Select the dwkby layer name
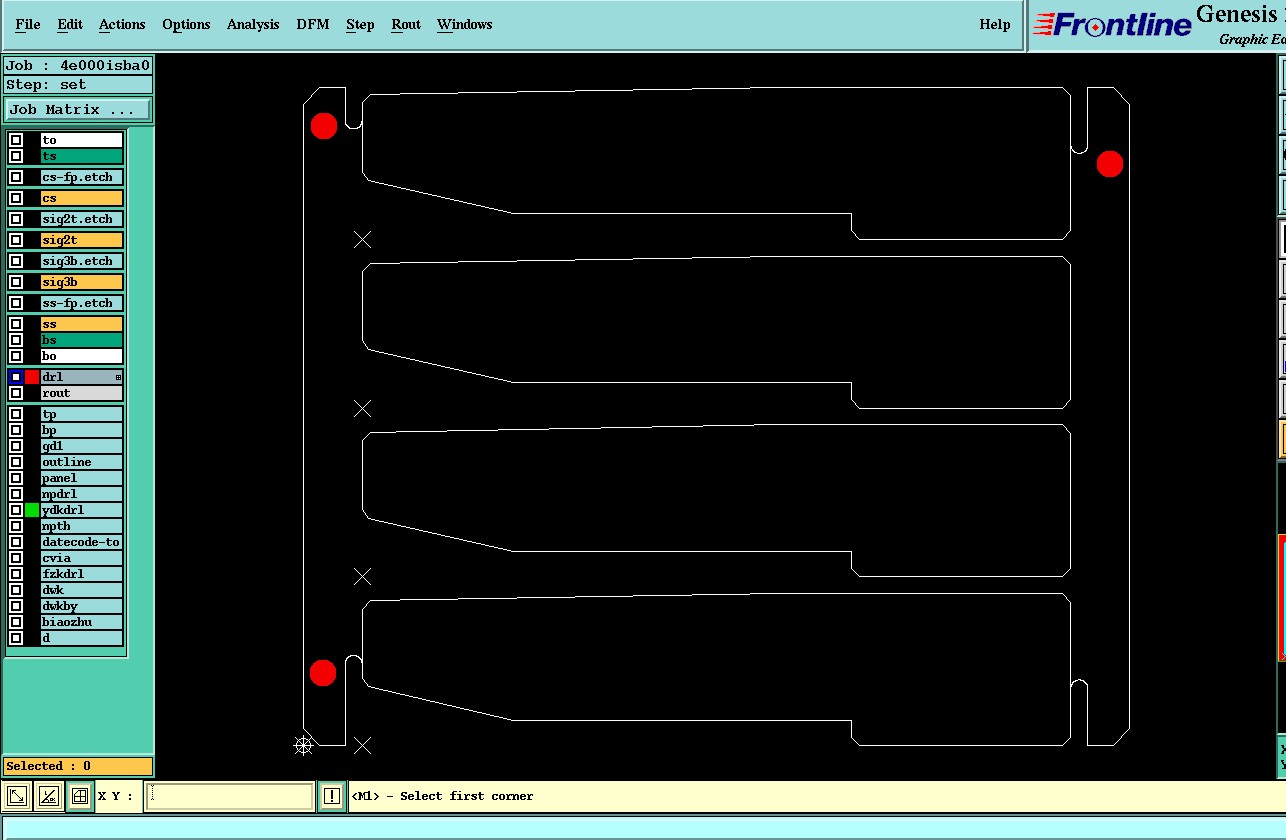The width and height of the screenshot is (1286, 840). coord(82,606)
